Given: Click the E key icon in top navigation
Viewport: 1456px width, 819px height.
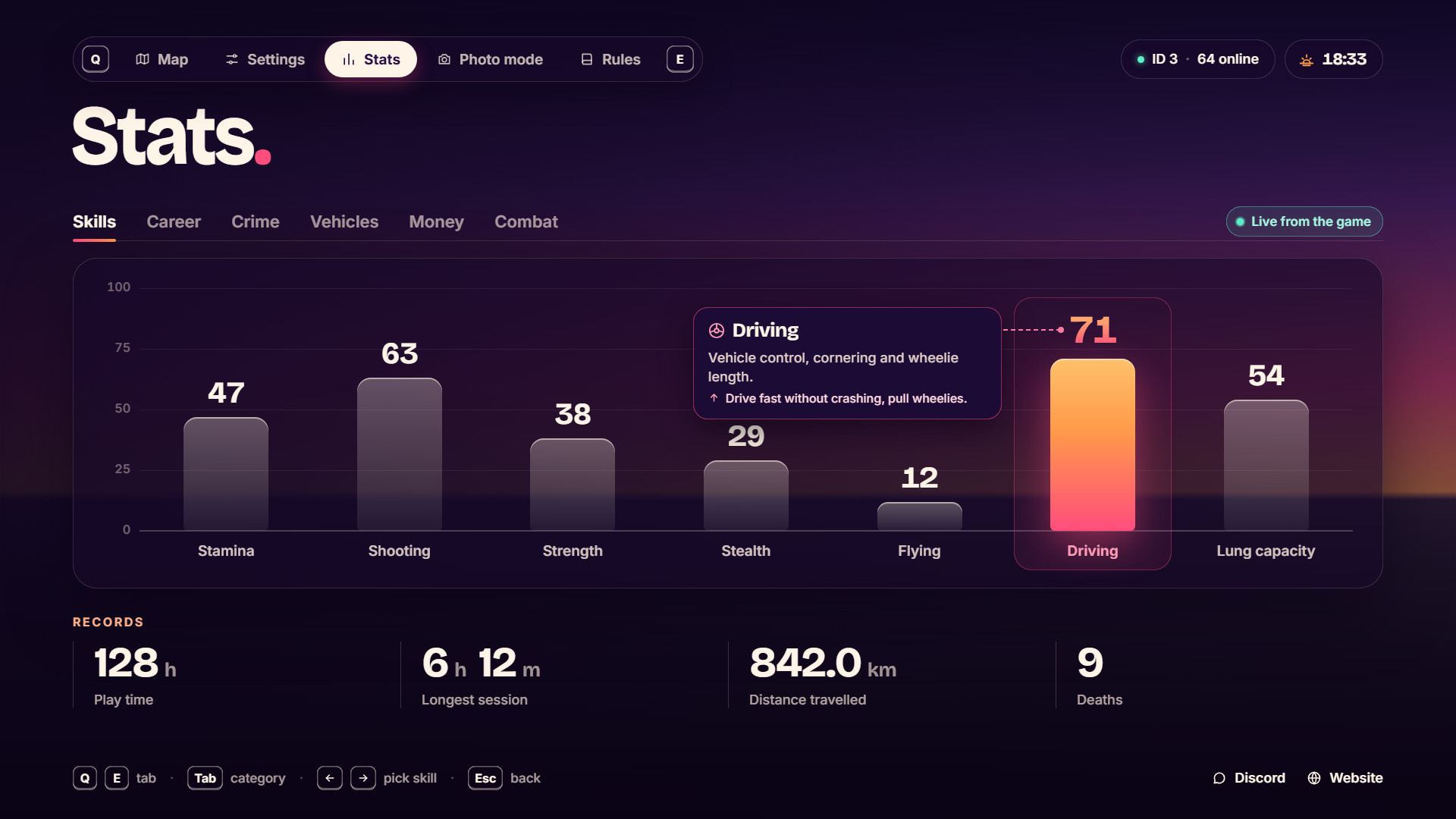Looking at the screenshot, I should coord(680,59).
